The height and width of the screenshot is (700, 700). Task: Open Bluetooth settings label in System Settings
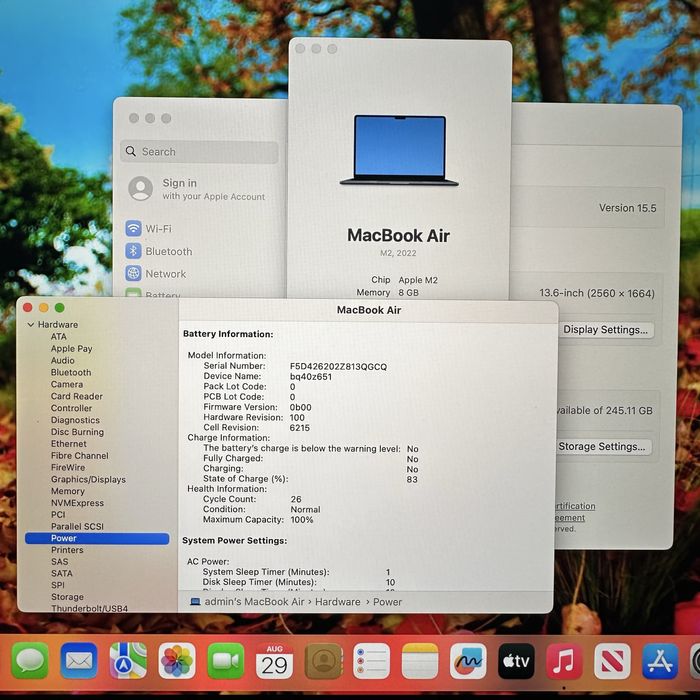(x=169, y=251)
